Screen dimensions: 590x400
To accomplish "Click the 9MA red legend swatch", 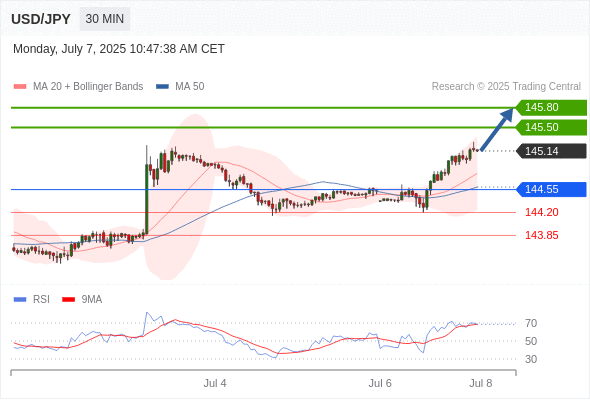I will pos(68,300).
